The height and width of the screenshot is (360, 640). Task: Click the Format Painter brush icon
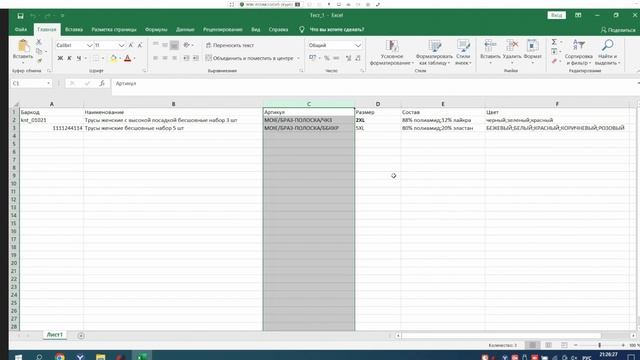(40, 61)
